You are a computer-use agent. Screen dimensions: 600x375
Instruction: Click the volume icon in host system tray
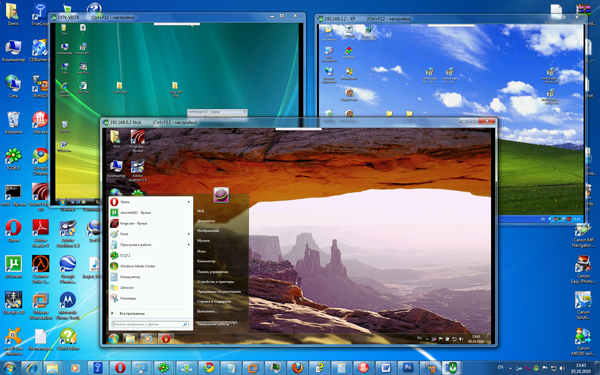561,368
